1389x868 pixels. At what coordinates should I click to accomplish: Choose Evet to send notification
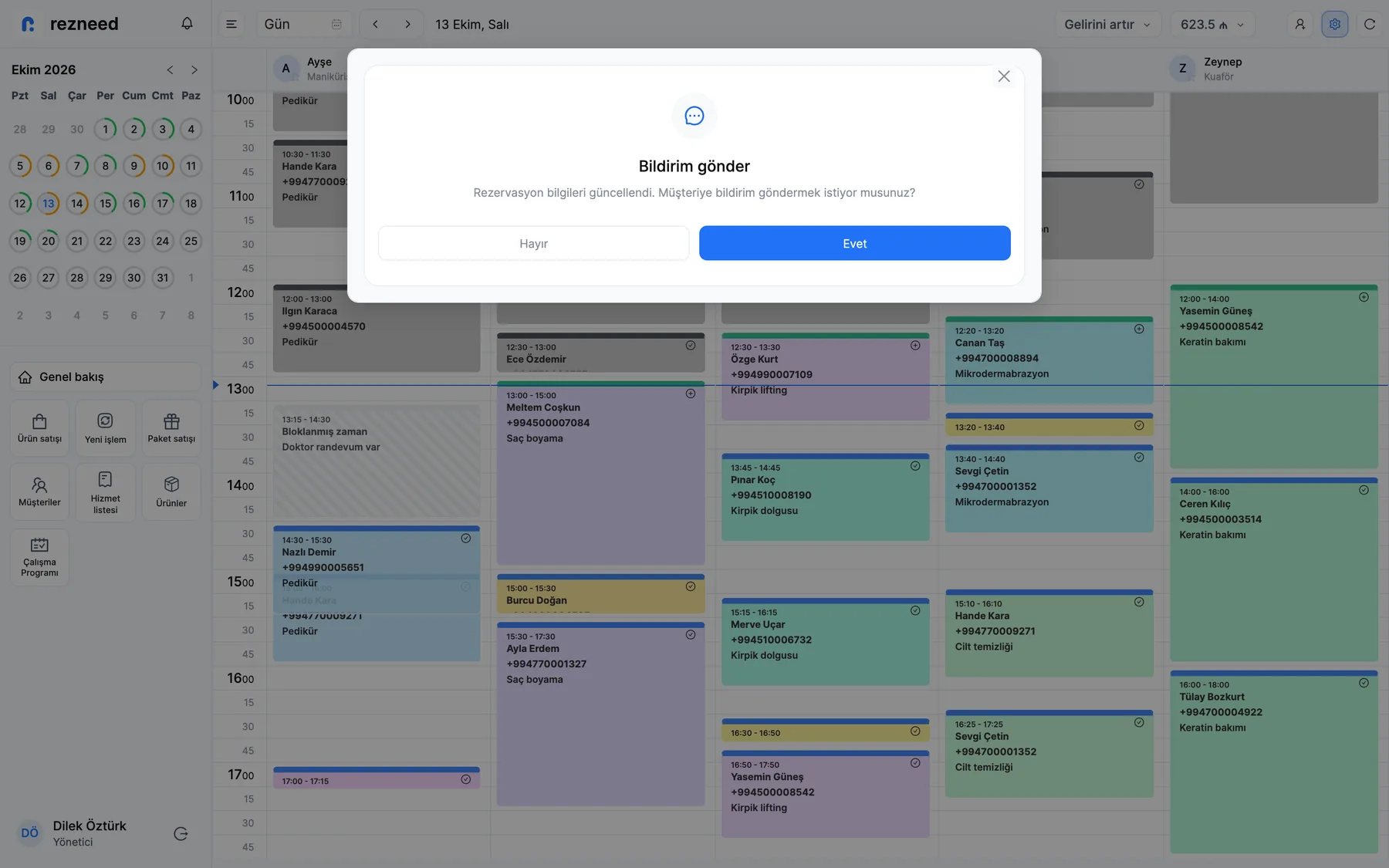[855, 243]
